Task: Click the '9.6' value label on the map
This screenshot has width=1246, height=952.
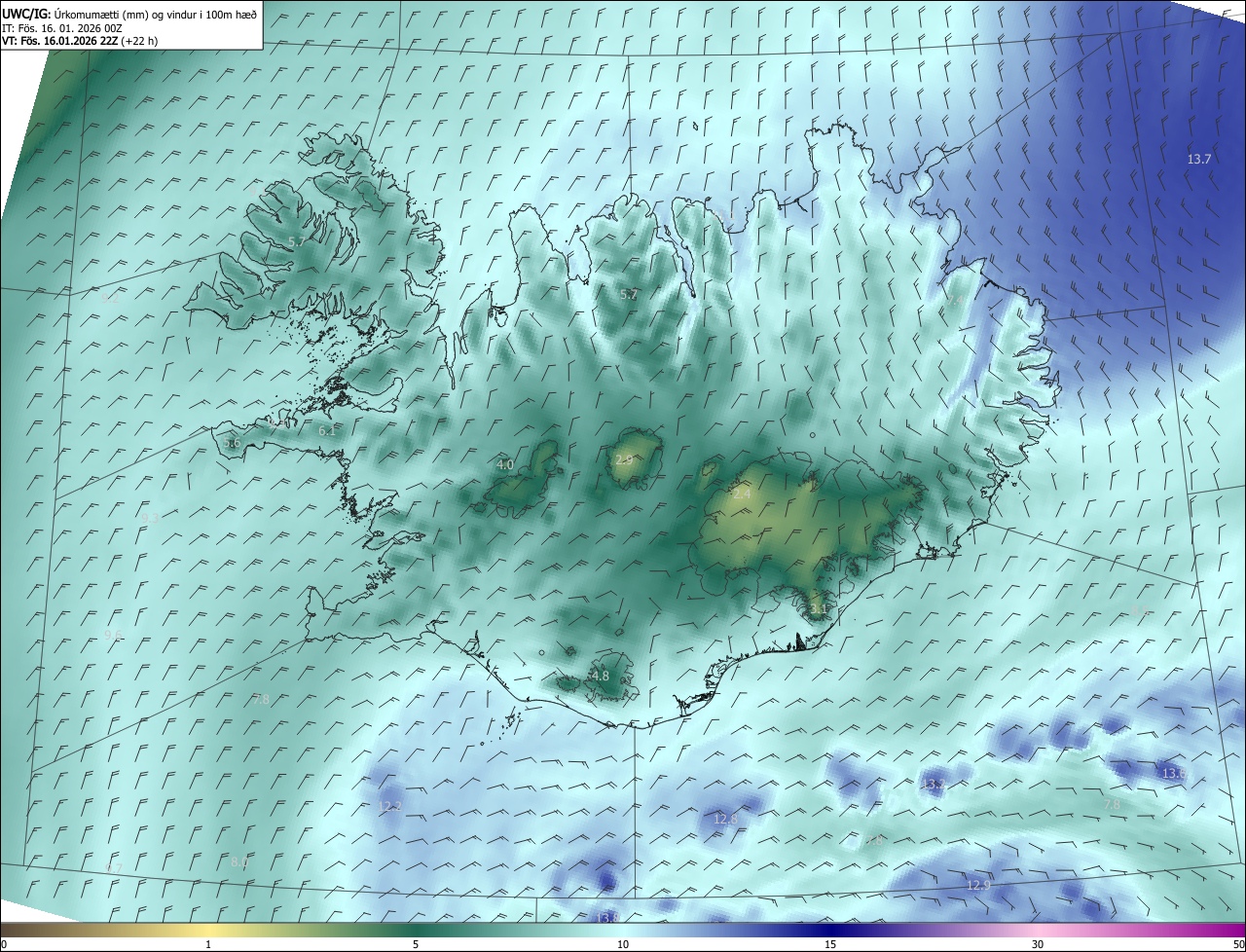Action: [x=113, y=635]
